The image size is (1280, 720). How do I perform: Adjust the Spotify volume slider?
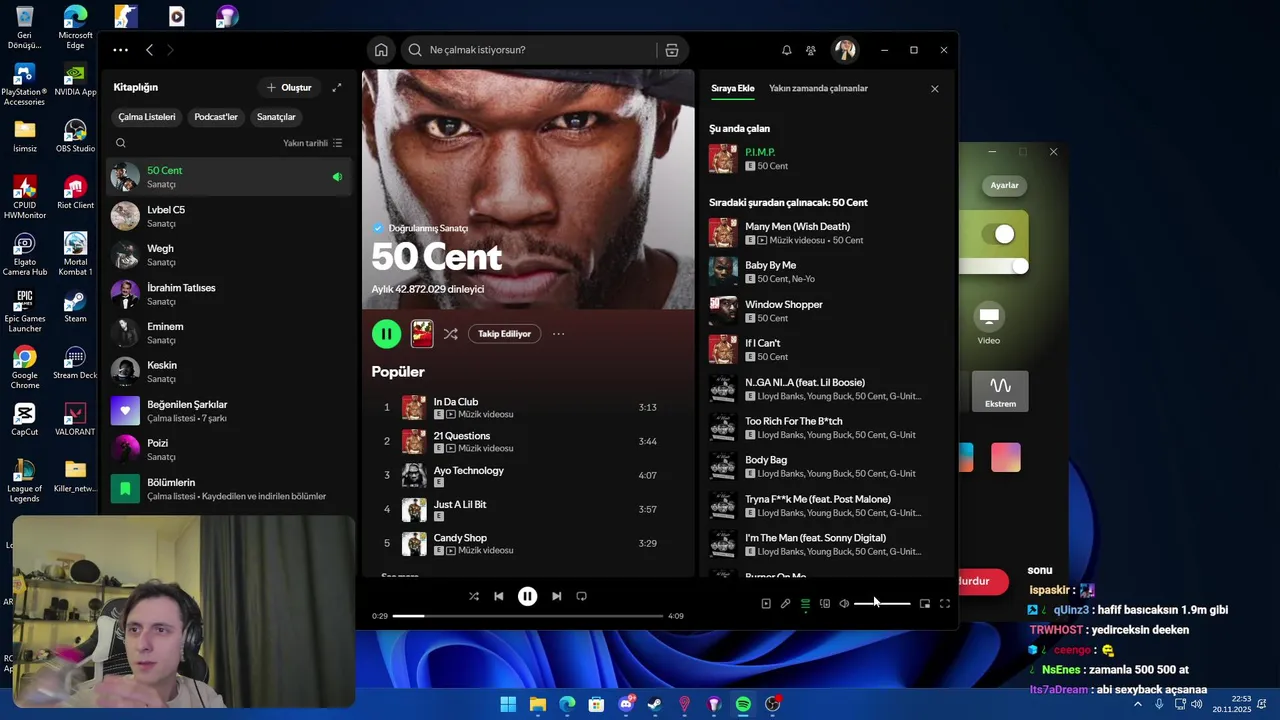pos(882,604)
